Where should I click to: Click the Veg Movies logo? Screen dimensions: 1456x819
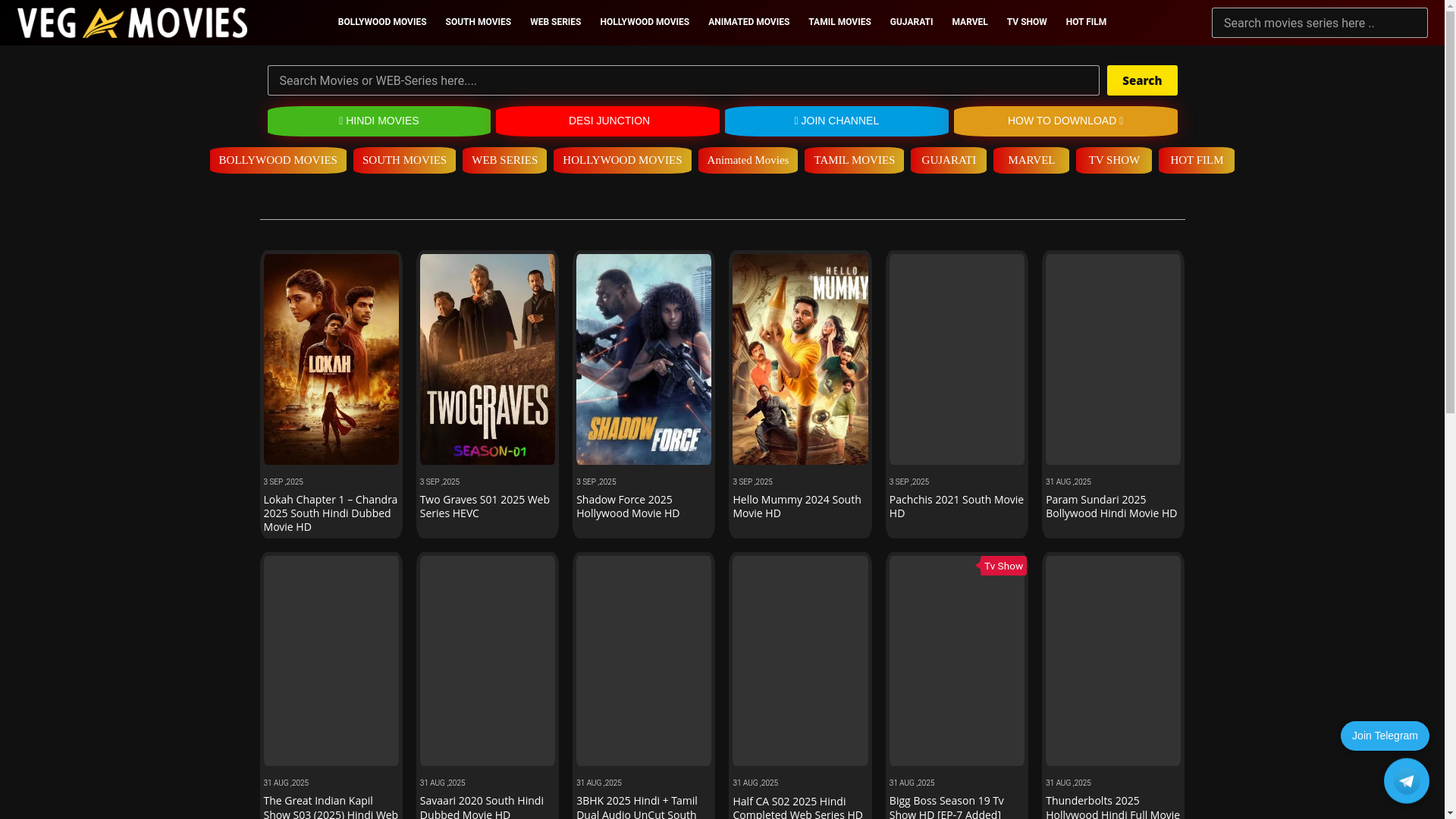click(x=133, y=23)
